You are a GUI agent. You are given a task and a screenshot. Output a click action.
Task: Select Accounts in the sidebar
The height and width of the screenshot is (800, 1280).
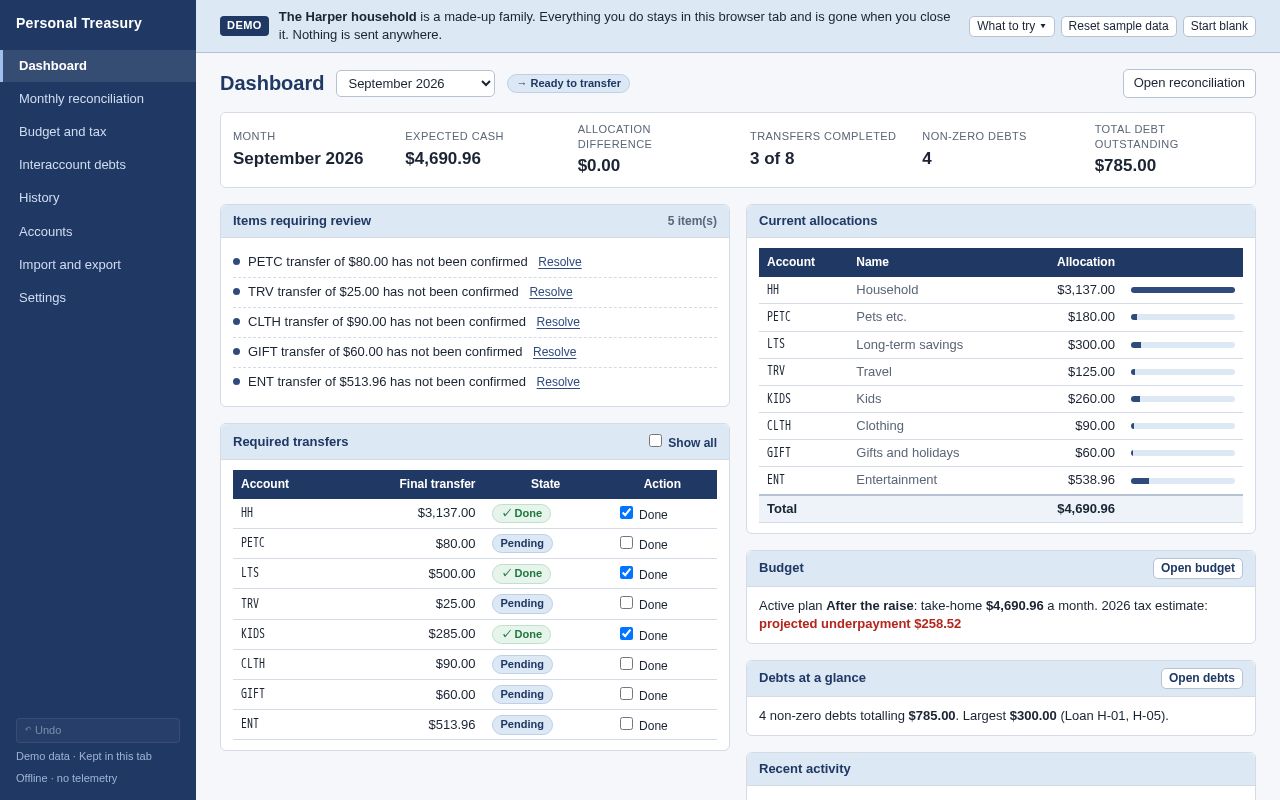[x=98, y=232]
